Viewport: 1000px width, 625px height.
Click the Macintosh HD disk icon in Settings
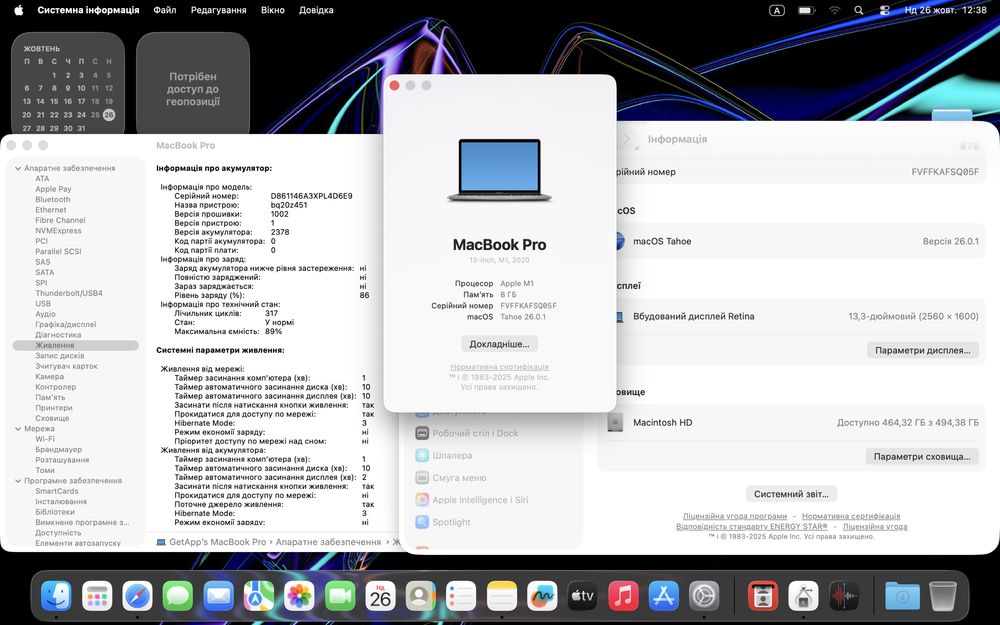pyautogui.click(x=615, y=422)
